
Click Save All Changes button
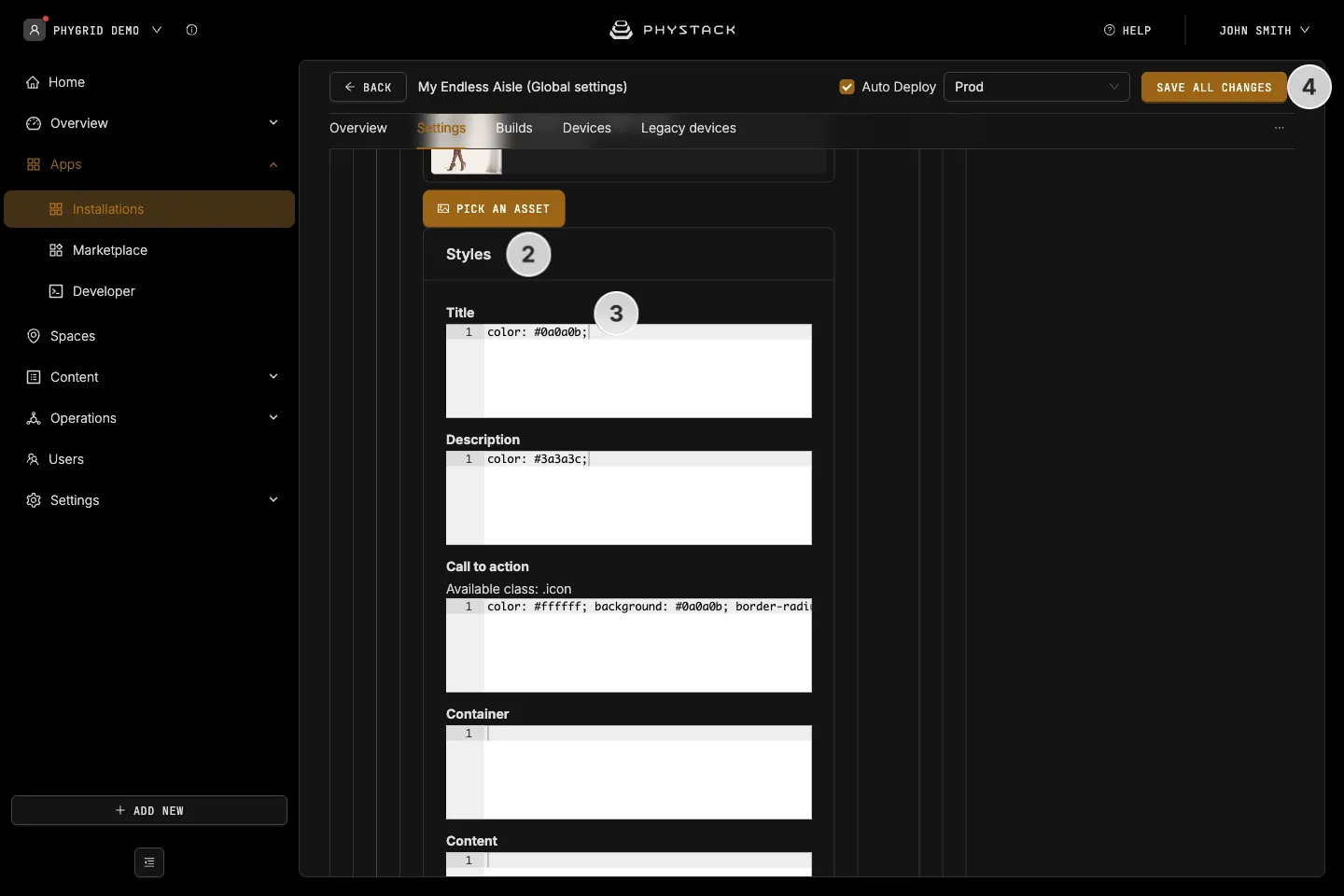(x=1213, y=87)
